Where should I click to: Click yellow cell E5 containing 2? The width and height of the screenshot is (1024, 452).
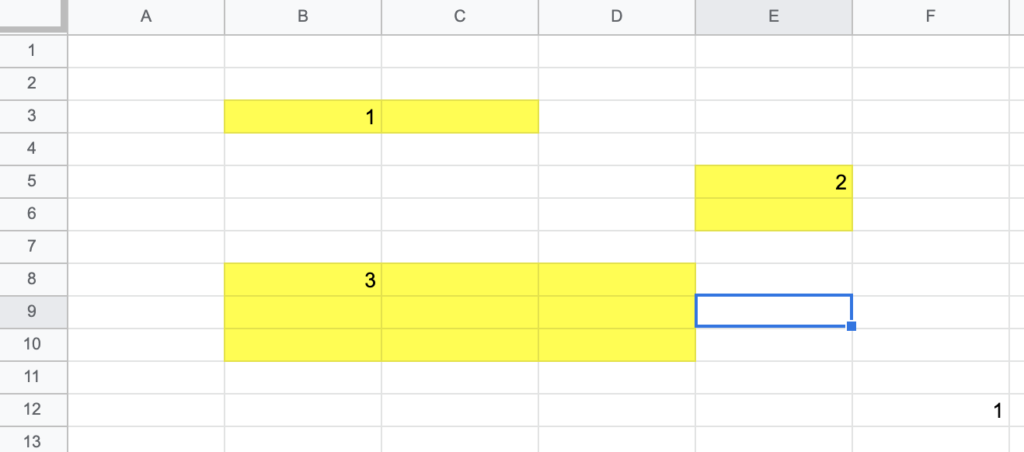774,182
